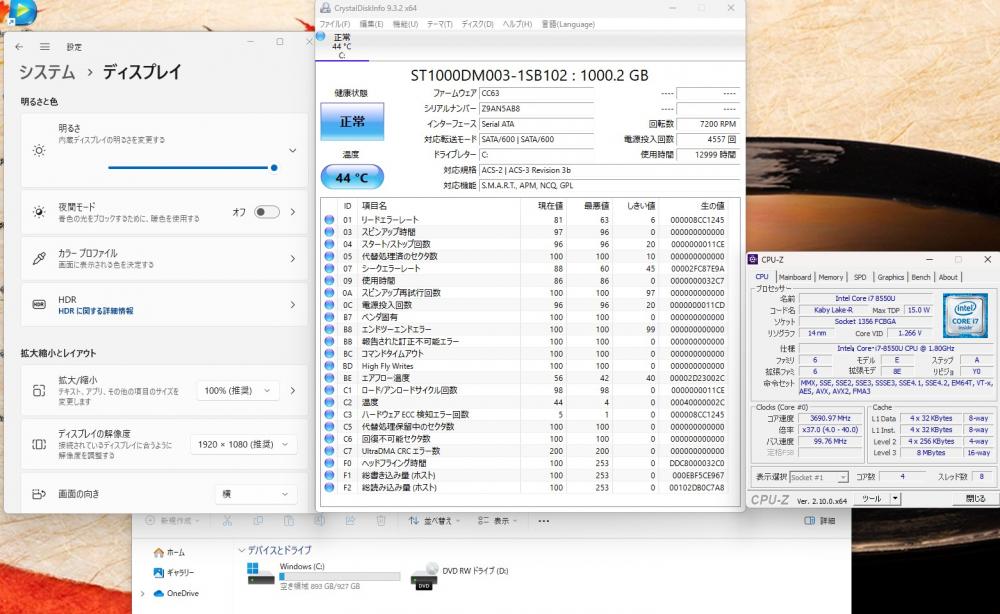Open the three-dot more options in Explorer
This screenshot has height=614, width=1000.
point(543,521)
